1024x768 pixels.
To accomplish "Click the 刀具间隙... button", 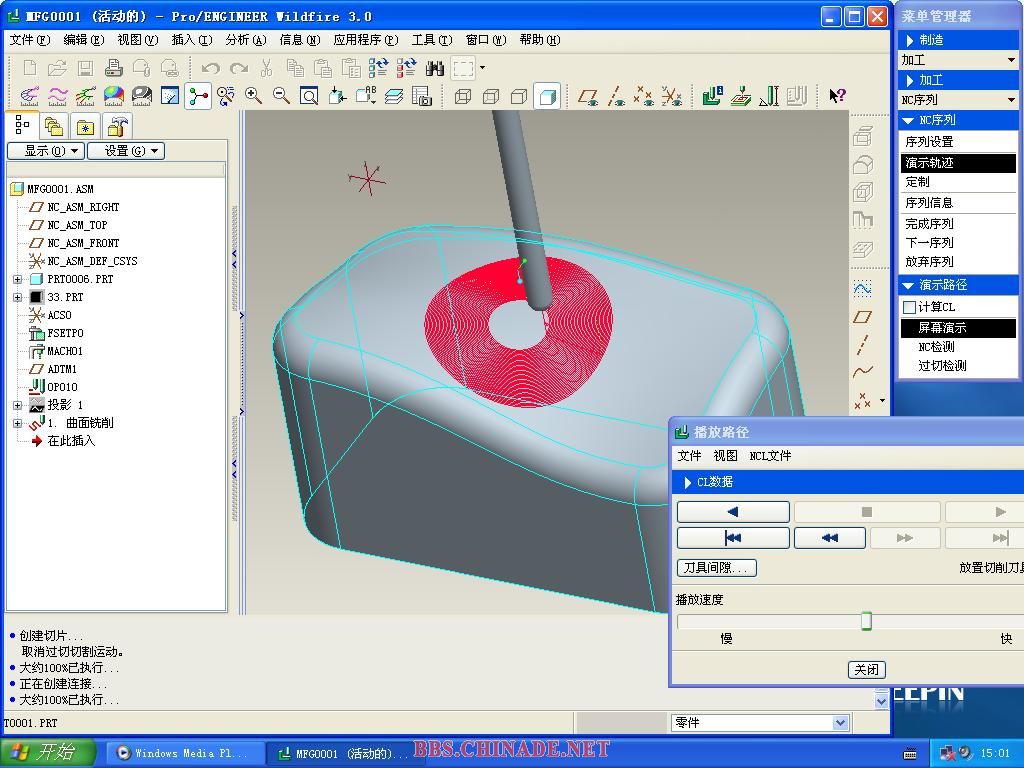I will 716,568.
